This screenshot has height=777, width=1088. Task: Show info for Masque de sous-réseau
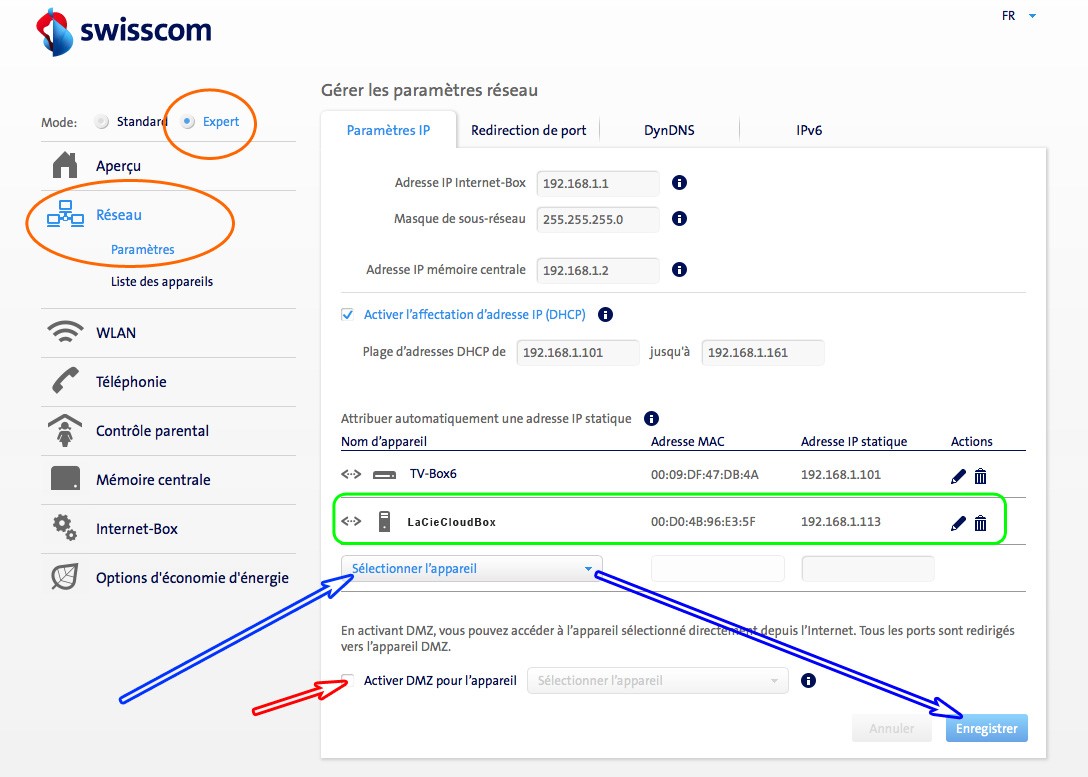coord(679,219)
